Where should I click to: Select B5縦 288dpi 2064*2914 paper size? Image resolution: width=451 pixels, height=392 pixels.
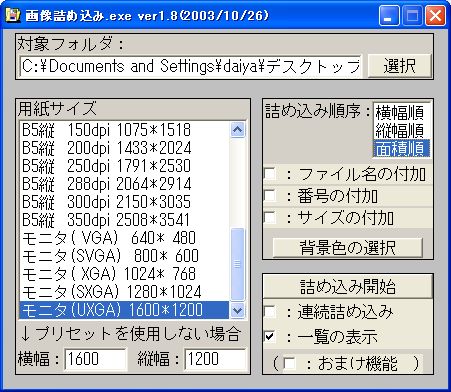tap(124, 184)
